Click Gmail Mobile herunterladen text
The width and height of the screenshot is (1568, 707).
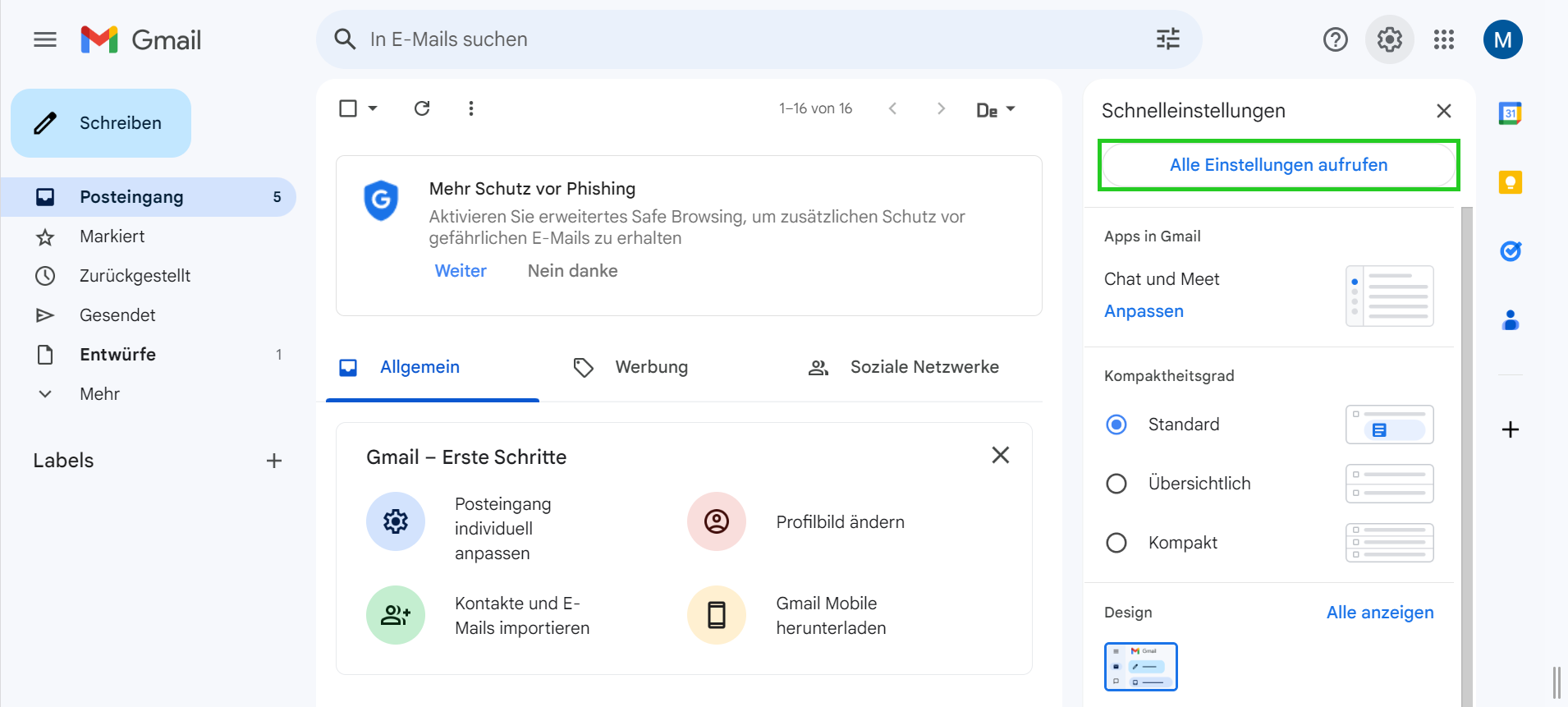[x=831, y=616]
